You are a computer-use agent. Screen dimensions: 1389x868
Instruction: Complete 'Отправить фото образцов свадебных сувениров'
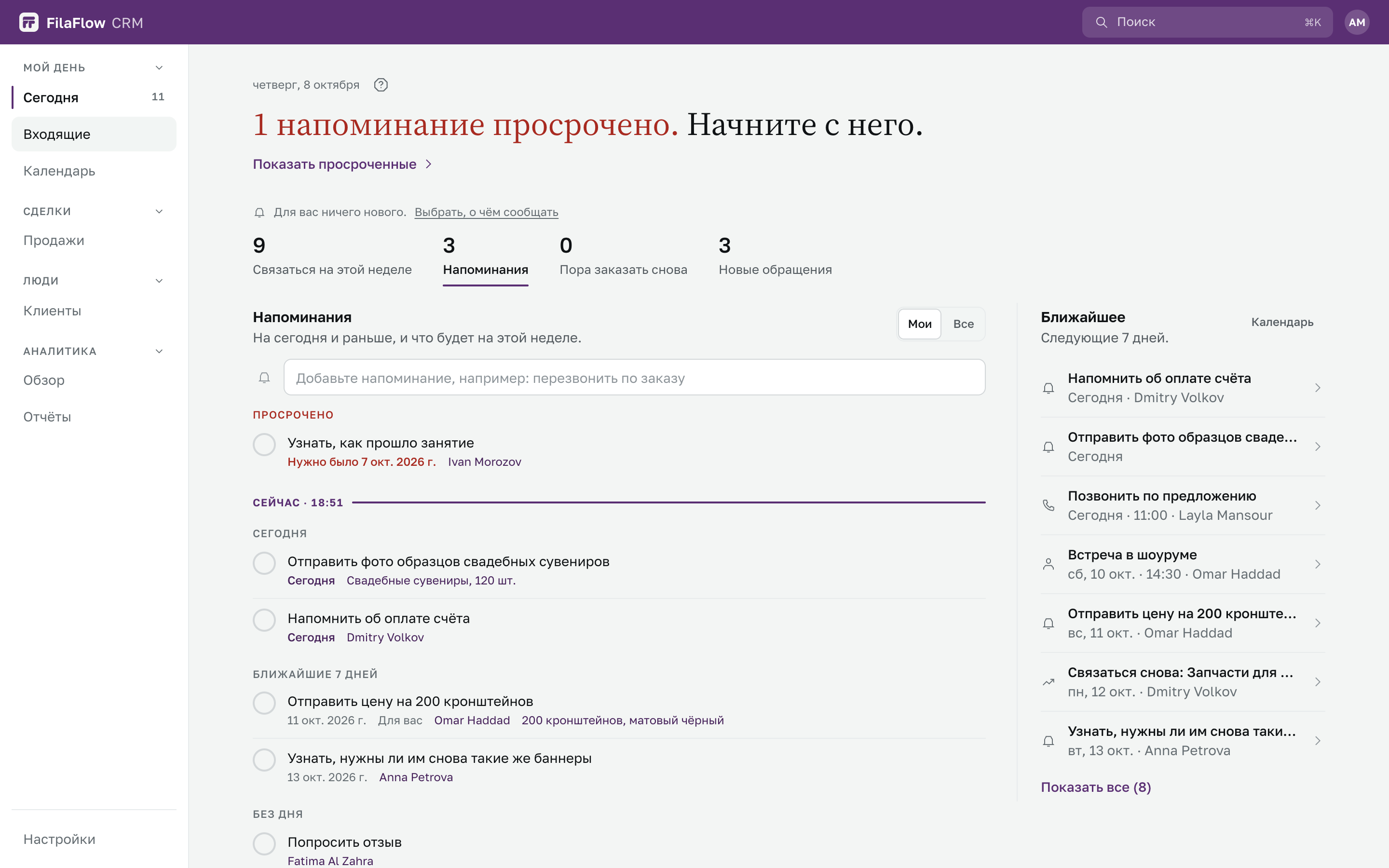click(264, 563)
